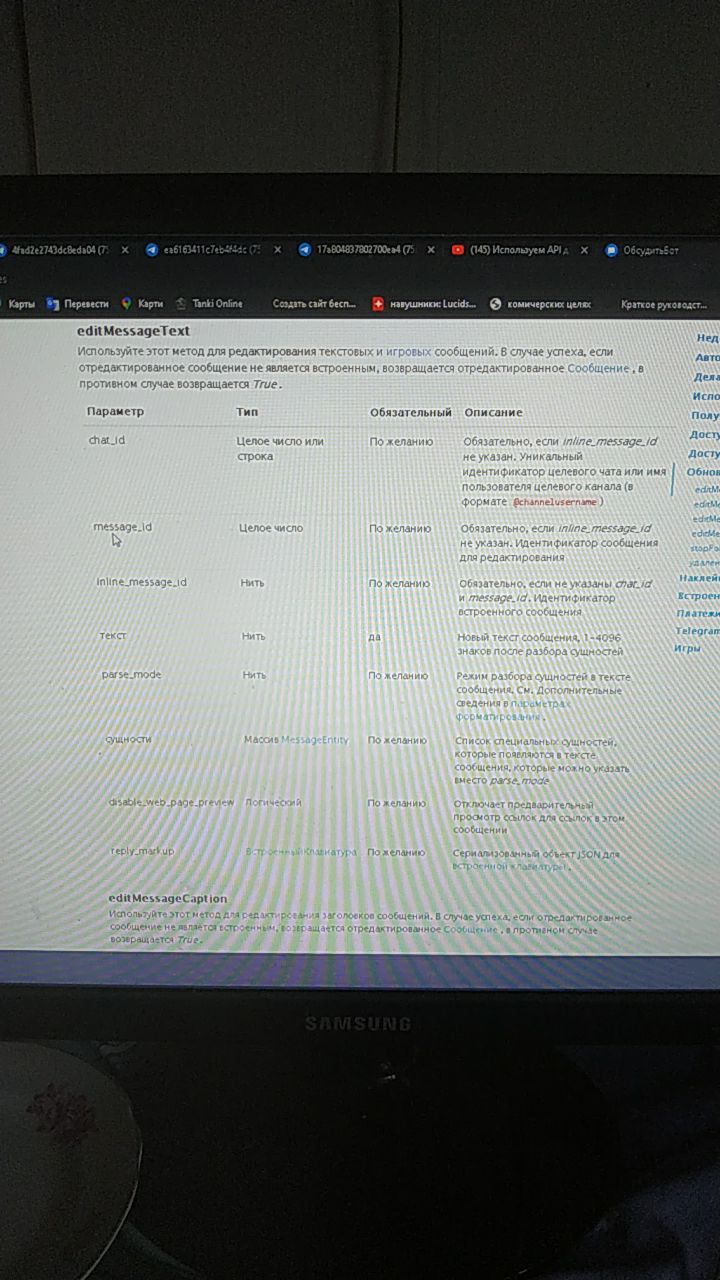Screen dimensions: 720x1280
Task: Open the Telegram sidebar section
Action: pyautogui.click(x=696, y=632)
